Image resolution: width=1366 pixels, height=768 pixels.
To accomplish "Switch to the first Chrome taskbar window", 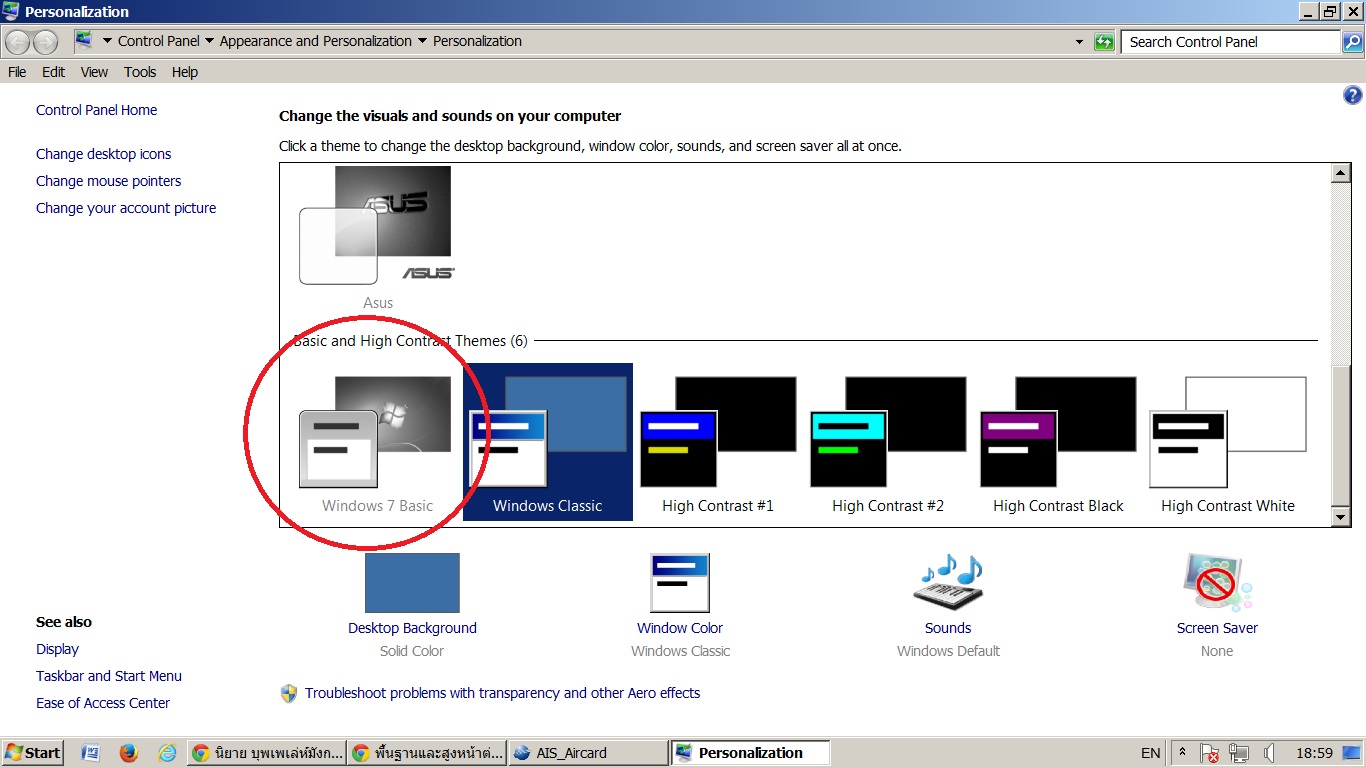I will tap(267, 753).
